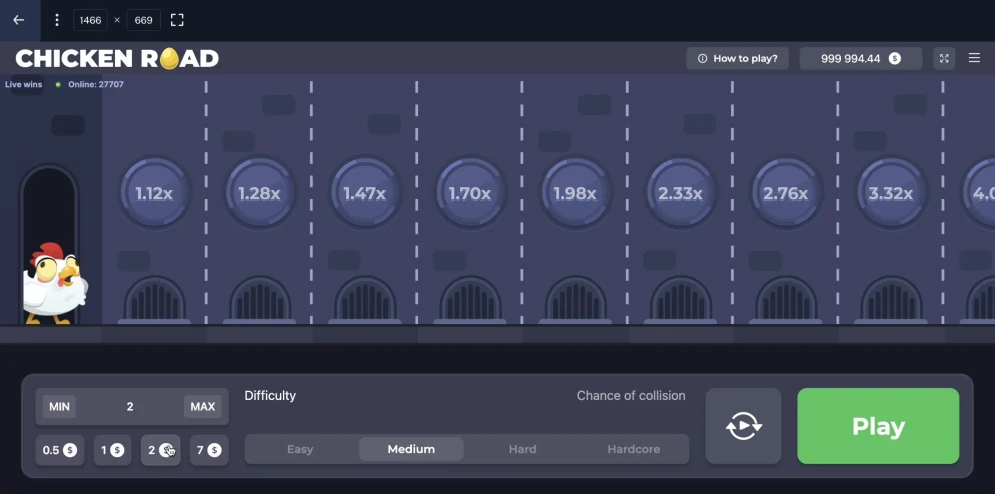Click the sewer grate below 1.12x

pos(154,299)
